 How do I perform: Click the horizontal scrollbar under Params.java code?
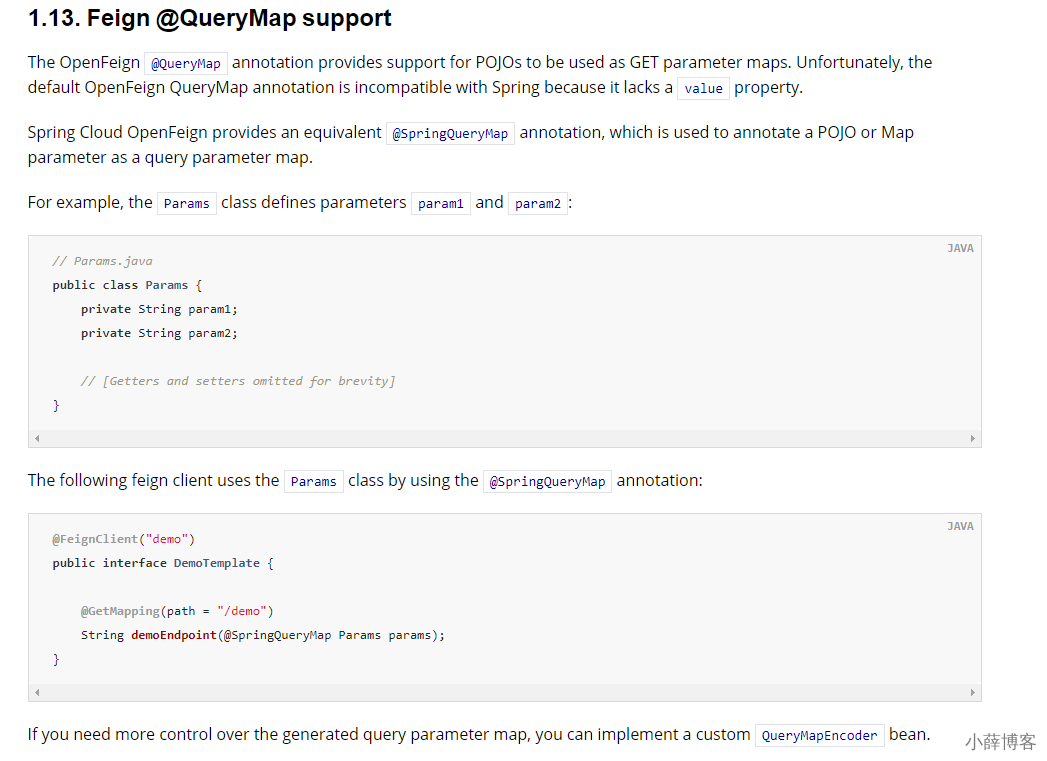tap(505, 439)
